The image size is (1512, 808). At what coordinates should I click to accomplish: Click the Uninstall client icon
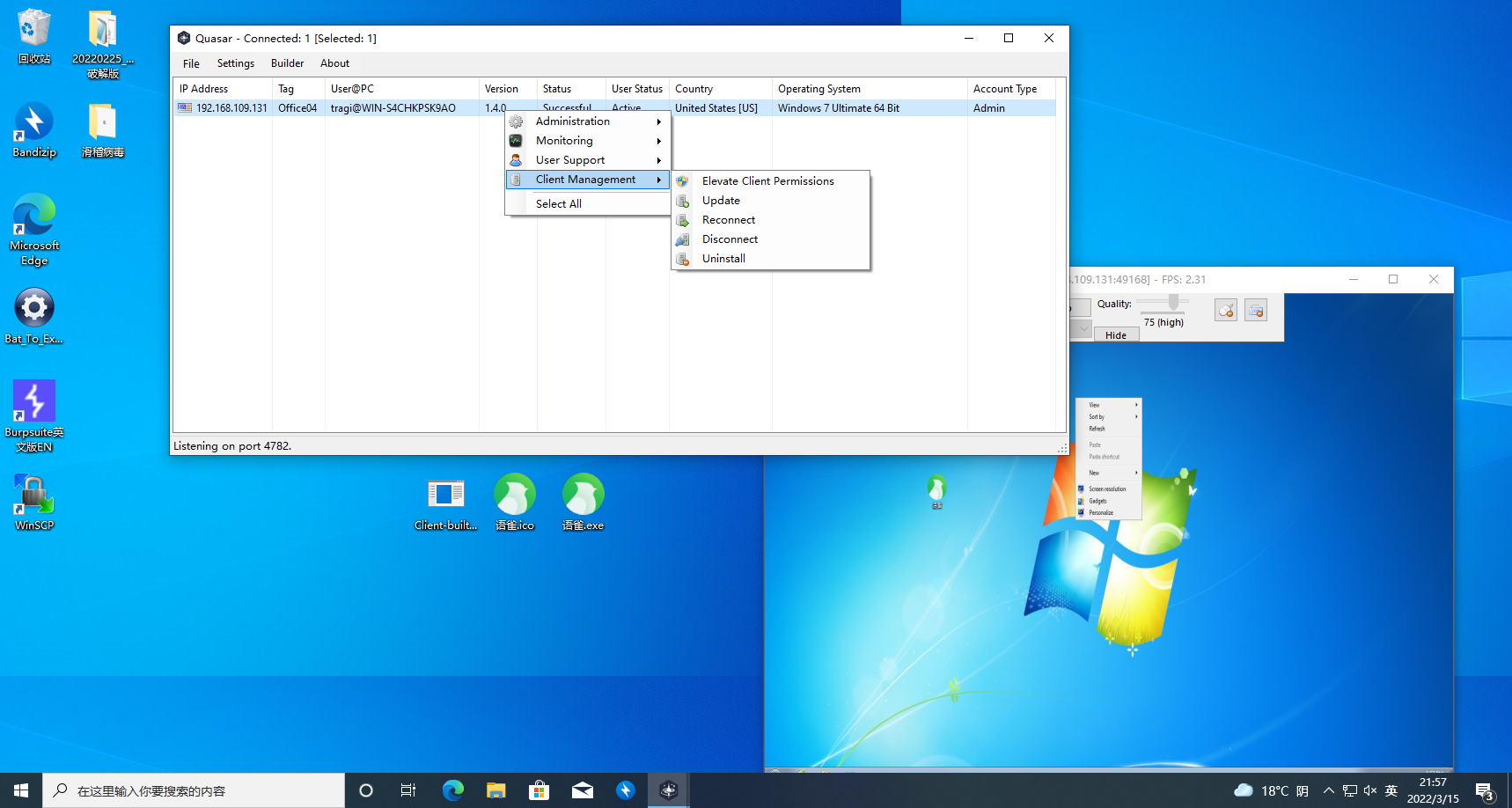click(x=683, y=259)
